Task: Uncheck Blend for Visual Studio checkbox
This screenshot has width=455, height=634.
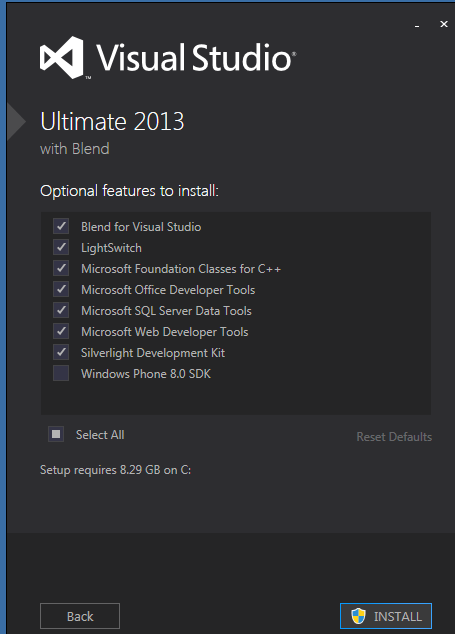Action: (61, 226)
